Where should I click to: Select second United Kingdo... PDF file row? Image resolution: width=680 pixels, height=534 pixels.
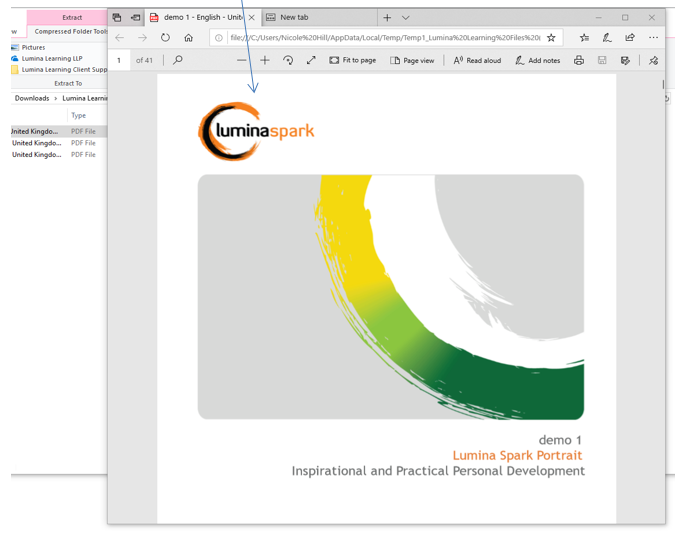(x=59, y=143)
